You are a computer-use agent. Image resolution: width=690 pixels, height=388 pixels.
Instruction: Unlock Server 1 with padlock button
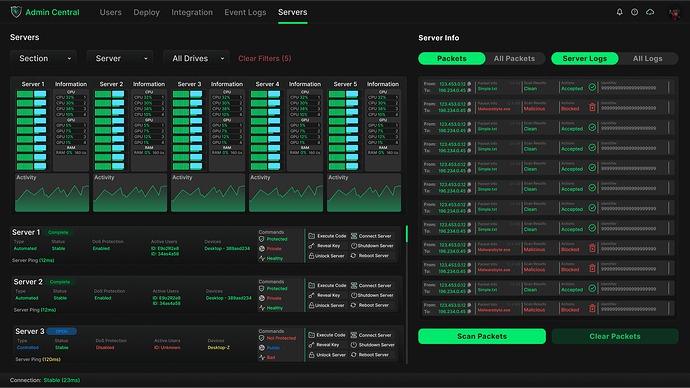coord(326,256)
